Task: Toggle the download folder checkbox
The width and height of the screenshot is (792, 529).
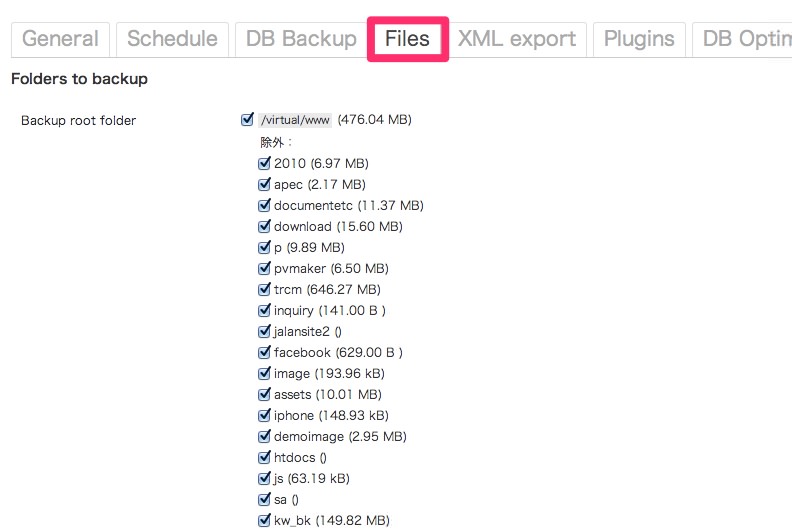Action: 264,226
